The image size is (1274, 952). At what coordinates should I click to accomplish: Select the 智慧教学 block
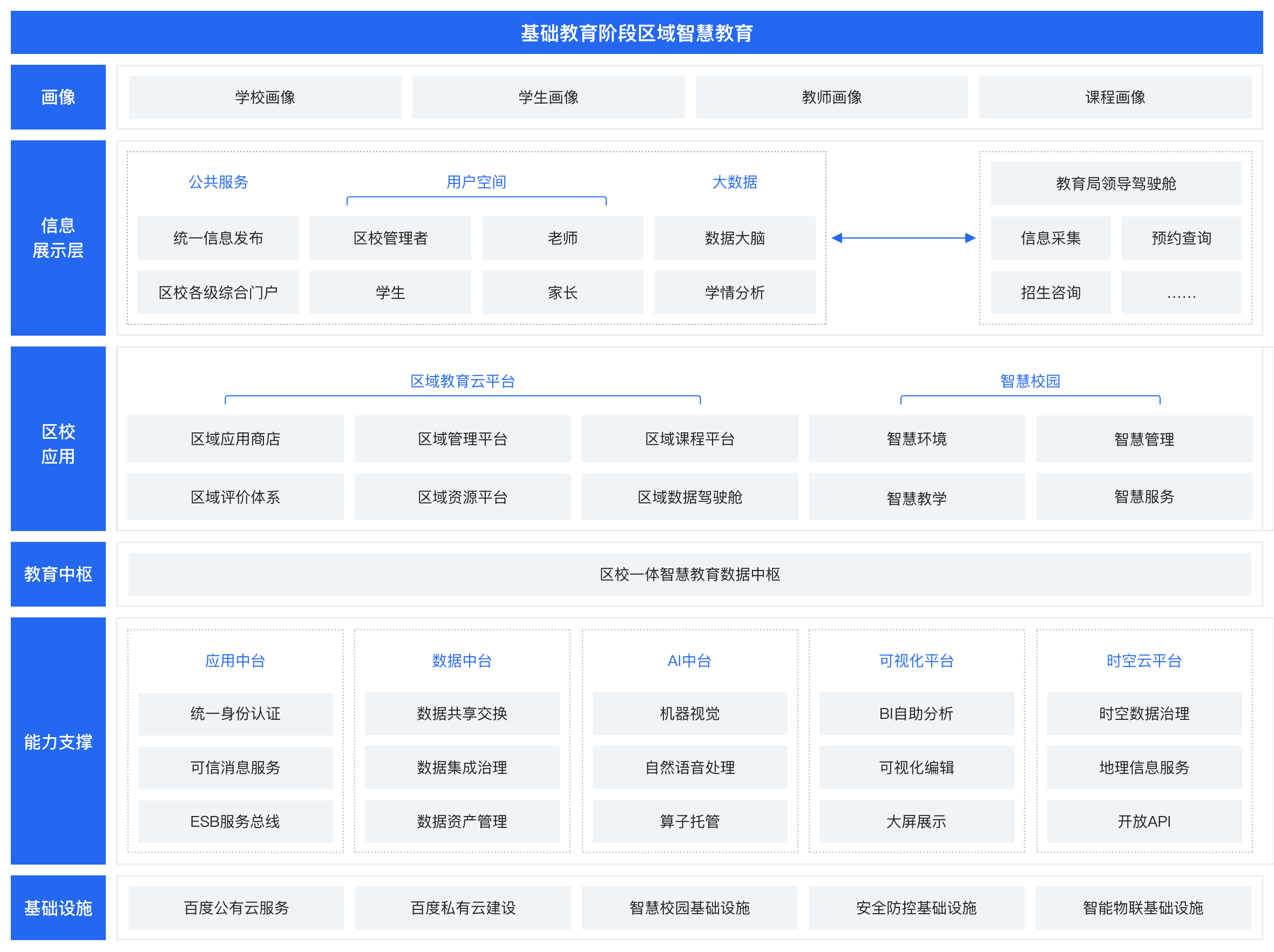916,498
